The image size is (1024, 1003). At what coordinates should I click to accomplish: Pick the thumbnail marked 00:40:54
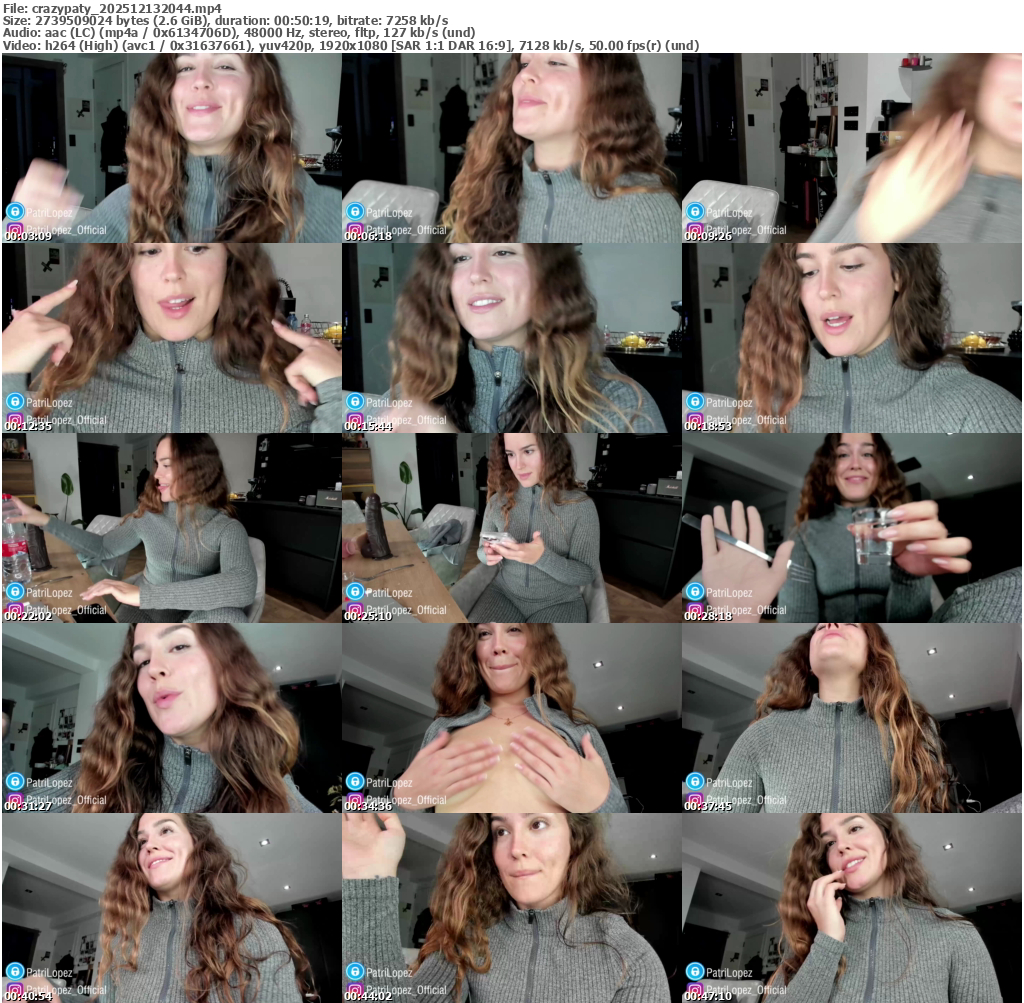(172, 908)
